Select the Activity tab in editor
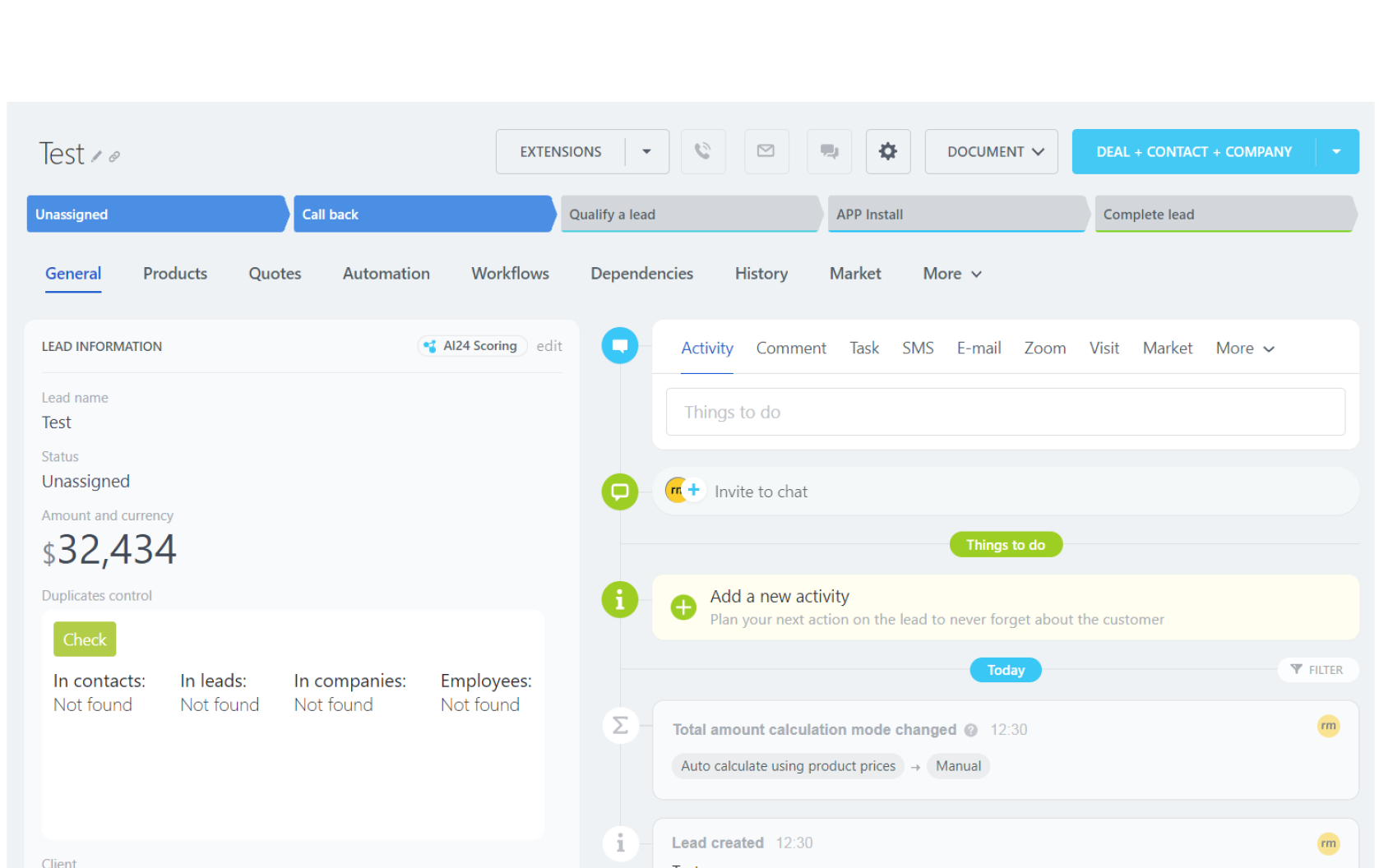The image size is (1379, 868). click(707, 349)
